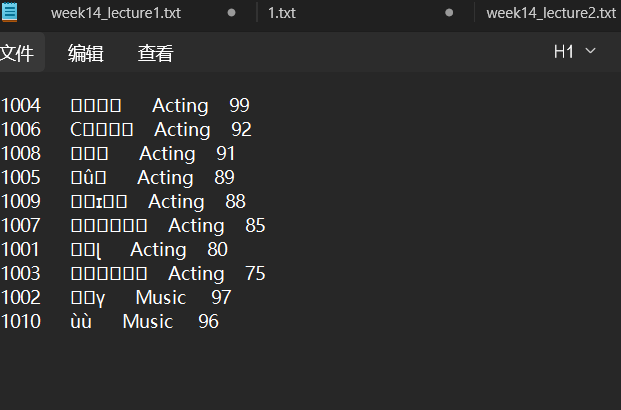Viewport: 621px width, 410px height.
Task: Click the word Music on row 1002
Action: coord(161,298)
